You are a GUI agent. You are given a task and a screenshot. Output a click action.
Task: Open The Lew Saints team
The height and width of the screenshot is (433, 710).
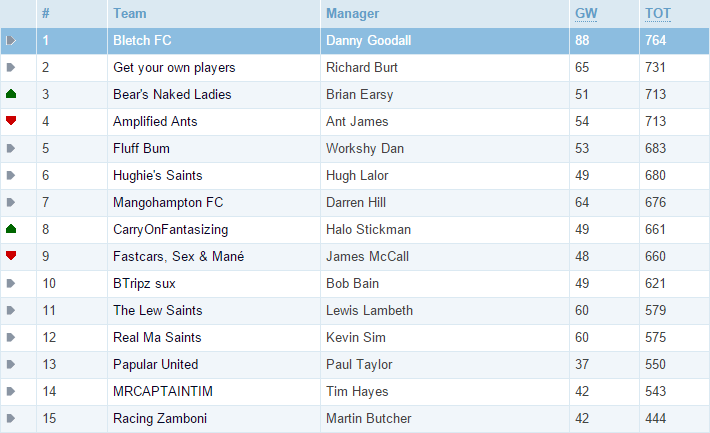point(158,310)
